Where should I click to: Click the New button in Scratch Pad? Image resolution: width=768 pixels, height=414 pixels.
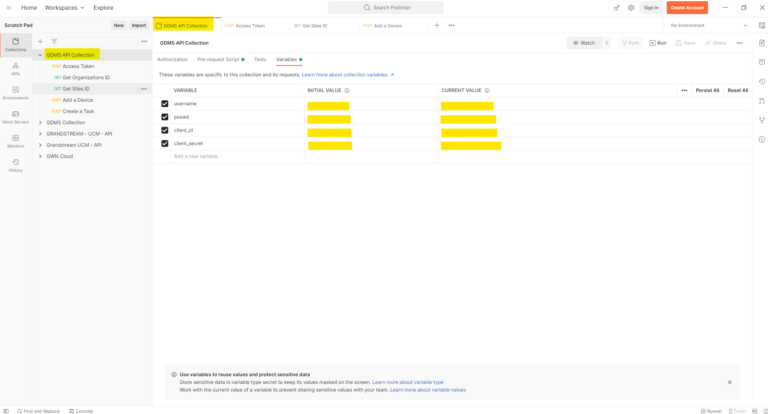pos(119,25)
